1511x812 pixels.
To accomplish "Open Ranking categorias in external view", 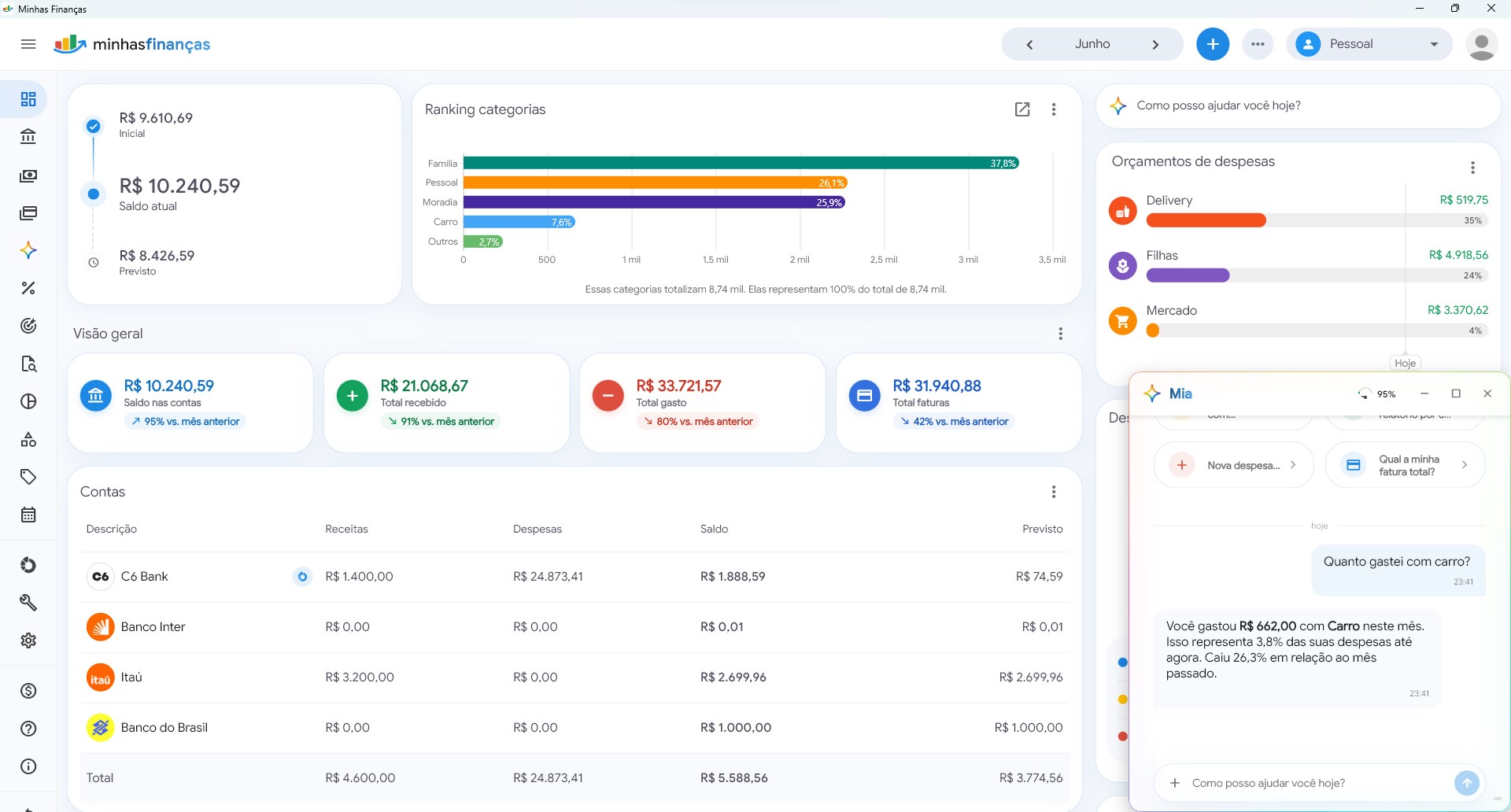I will point(1022,109).
